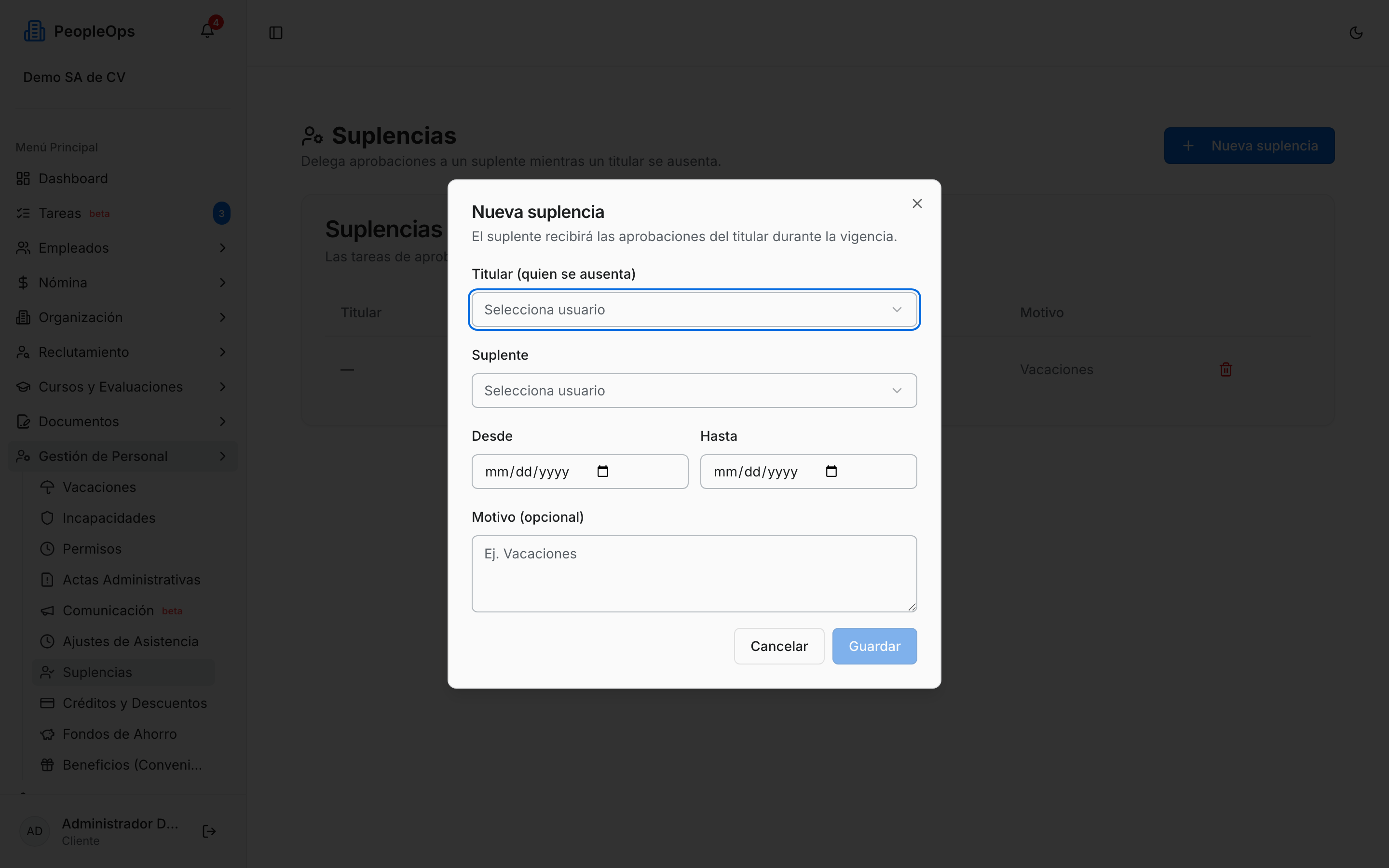
Task: Click the PeopleOps logo icon
Action: pyautogui.click(x=34, y=31)
